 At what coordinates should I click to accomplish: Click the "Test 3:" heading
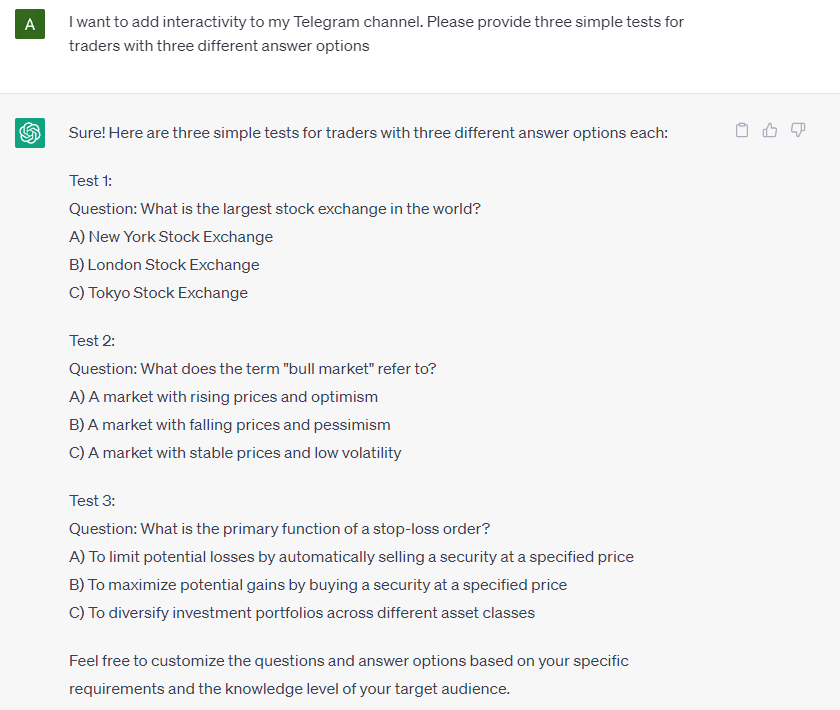coord(92,500)
